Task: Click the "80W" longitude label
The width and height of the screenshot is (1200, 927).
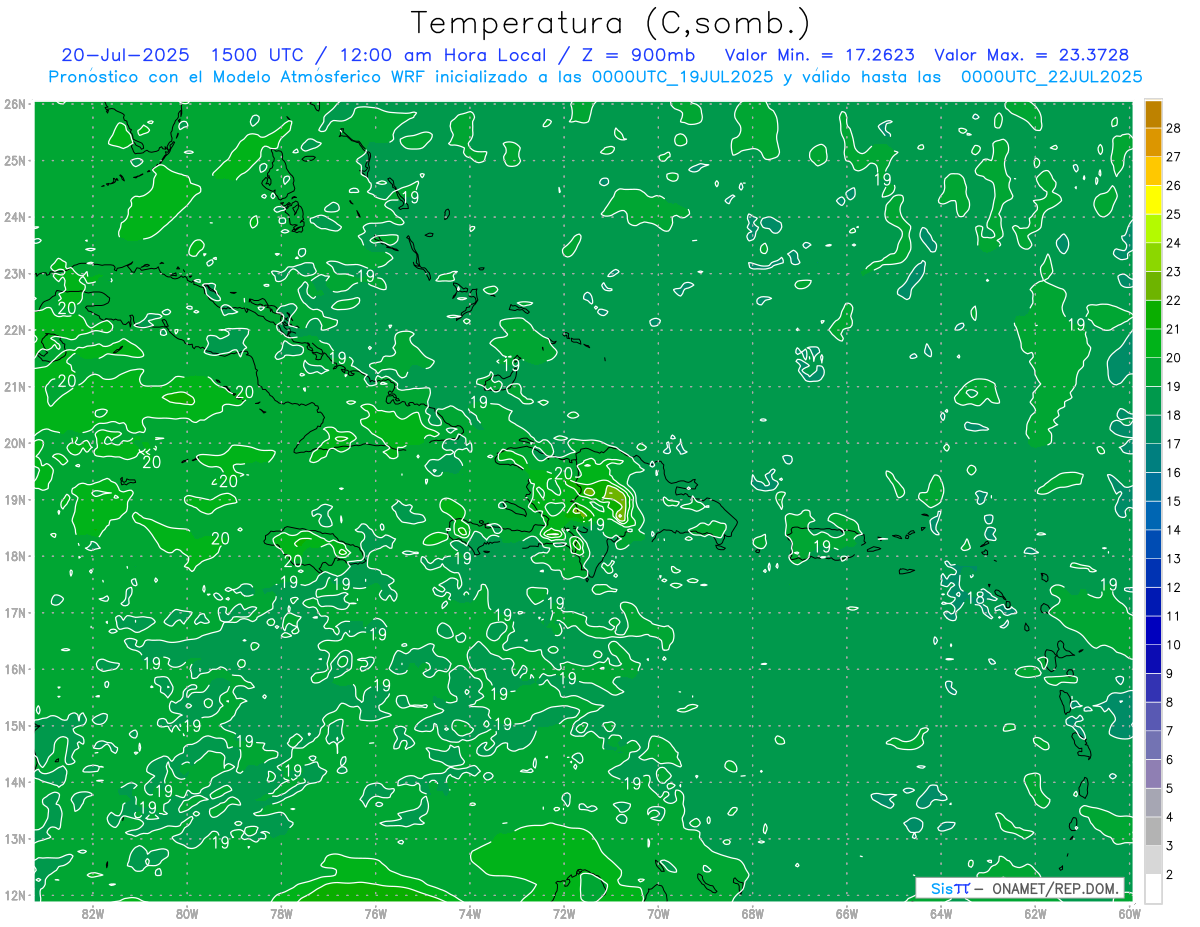Action: (x=187, y=913)
